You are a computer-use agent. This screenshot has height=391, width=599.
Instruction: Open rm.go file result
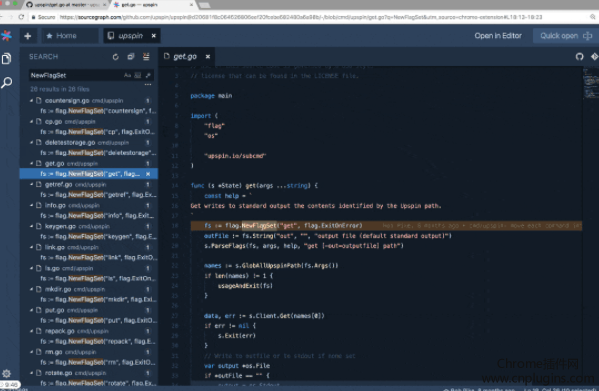coord(89,352)
